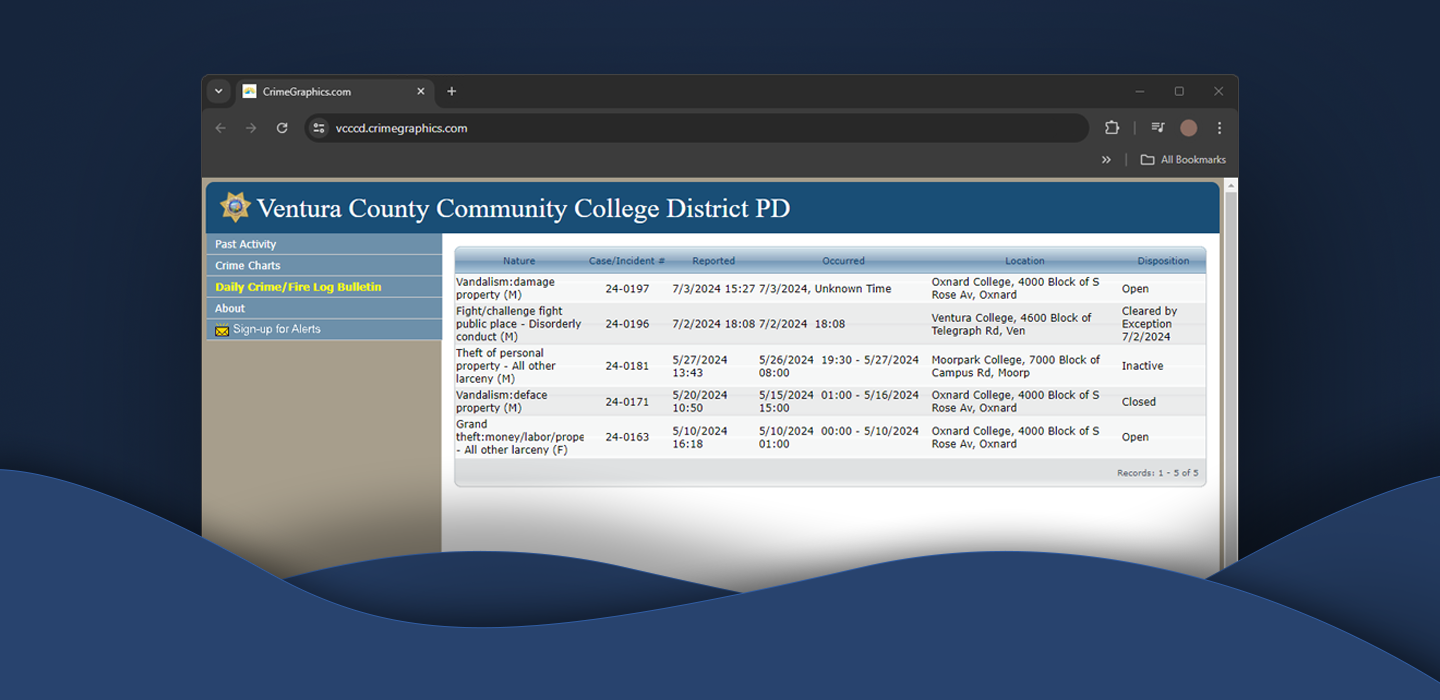This screenshot has height=700, width=1440.
Task: Open Daily Crime/Fire Log Bulletin
Action: coord(324,287)
